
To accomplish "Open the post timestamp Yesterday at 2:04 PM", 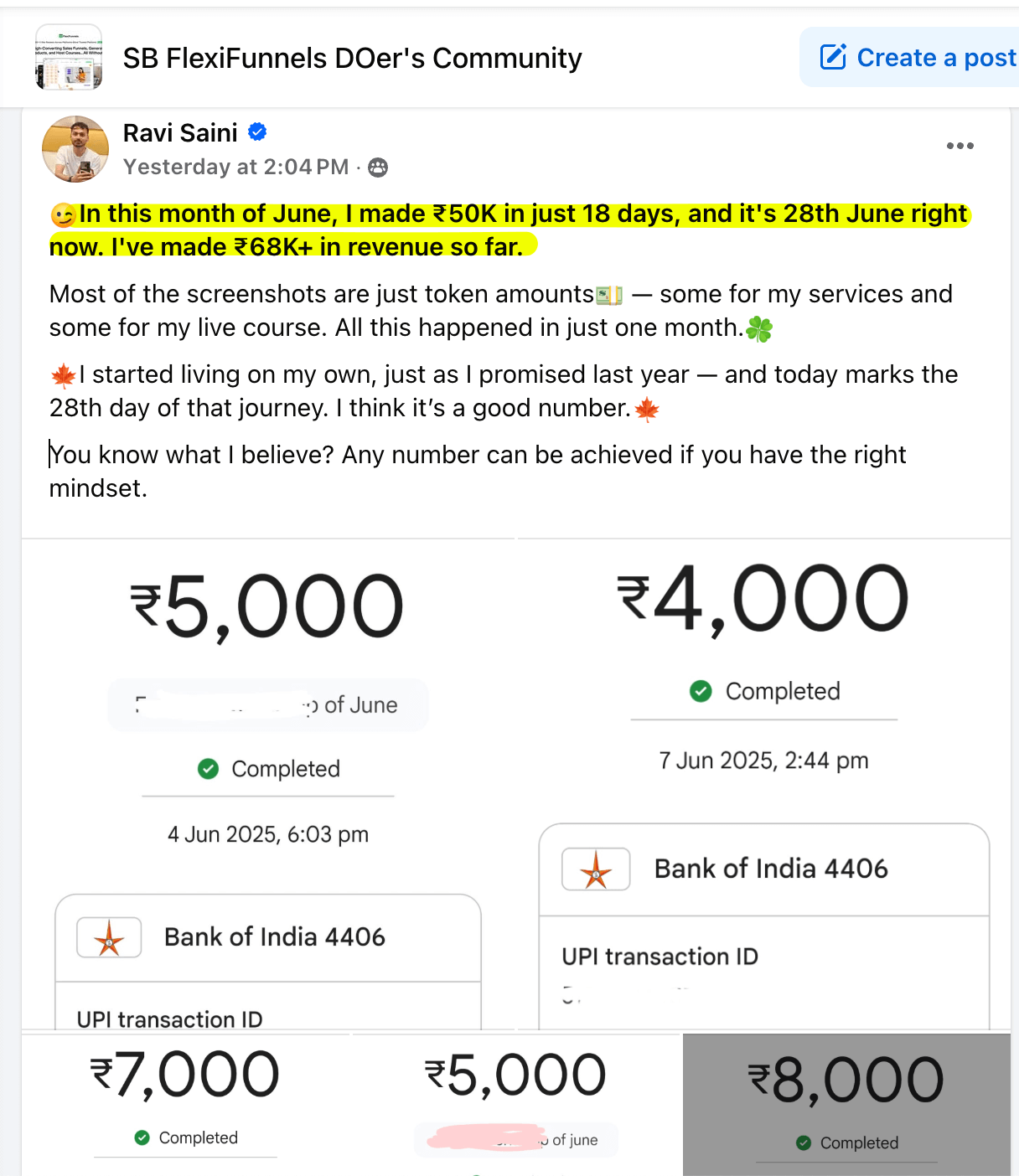I will [x=235, y=167].
